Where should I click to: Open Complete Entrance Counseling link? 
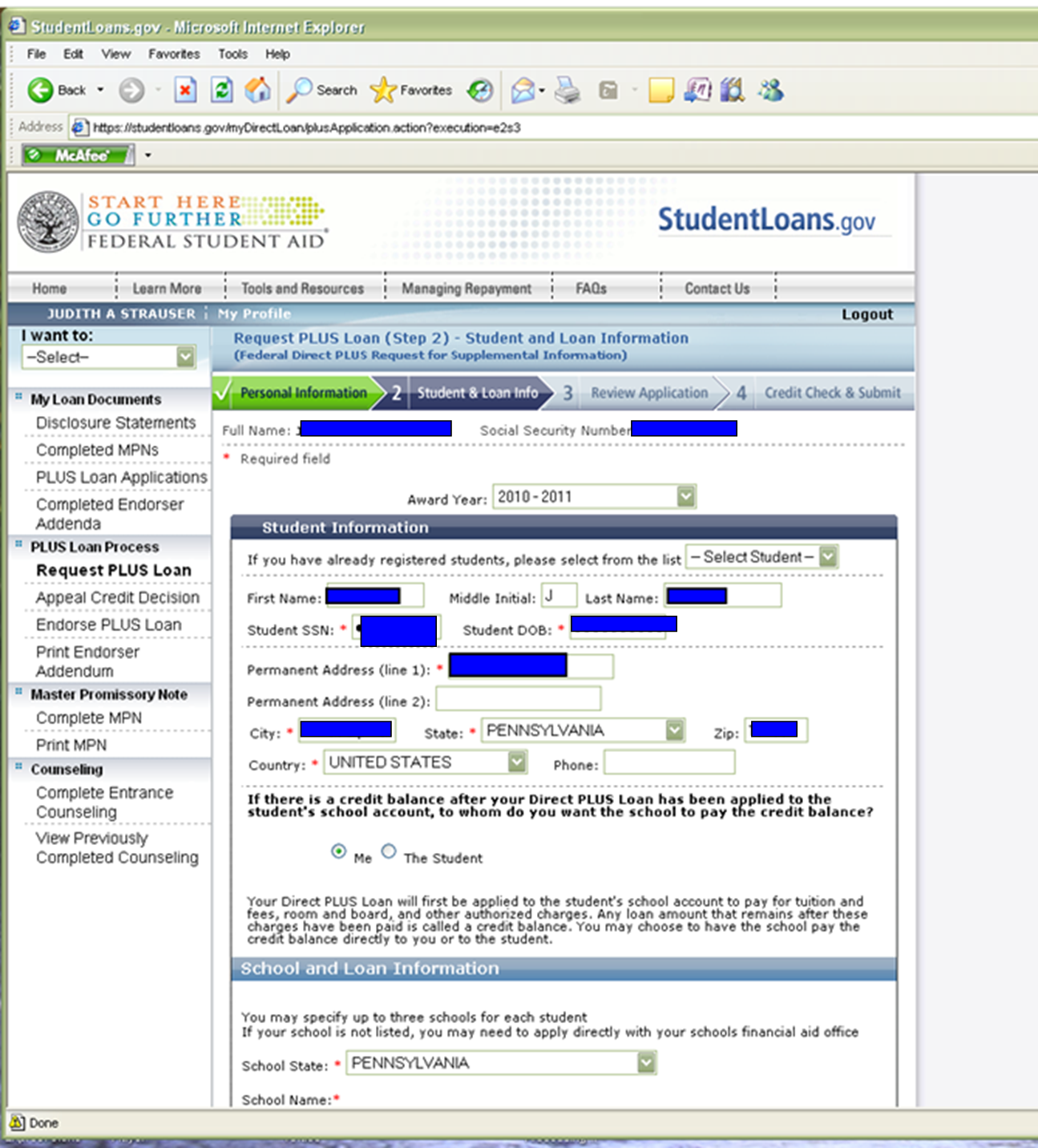(104, 802)
